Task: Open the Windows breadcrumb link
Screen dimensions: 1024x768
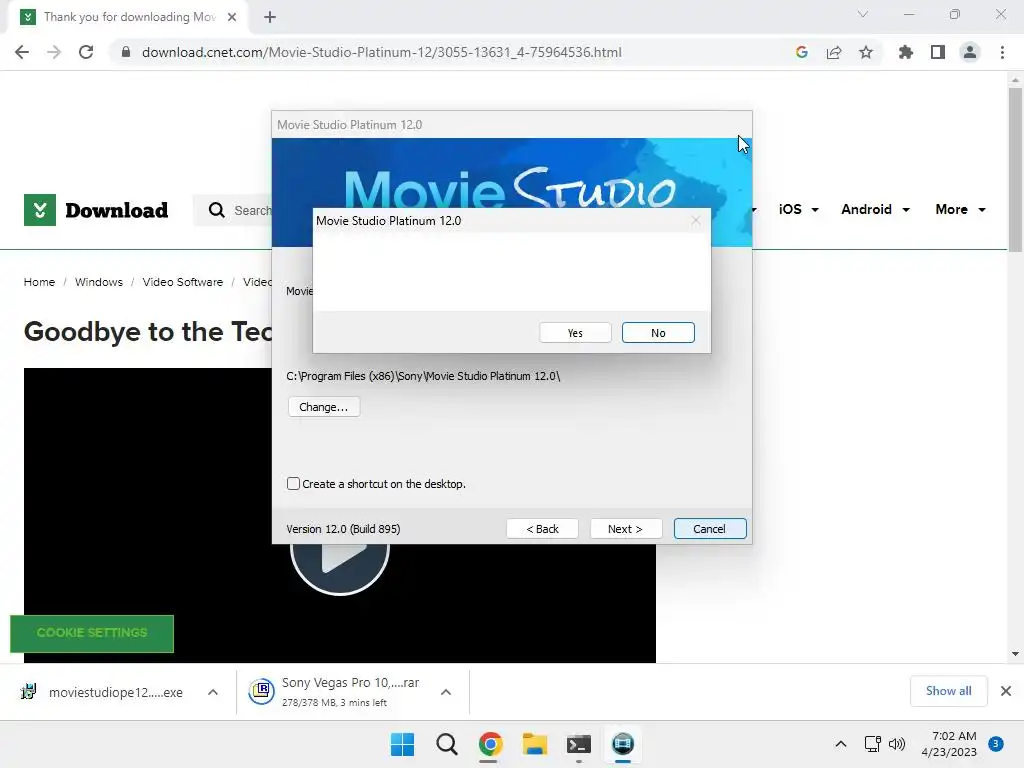Action: pyautogui.click(x=99, y=282)
